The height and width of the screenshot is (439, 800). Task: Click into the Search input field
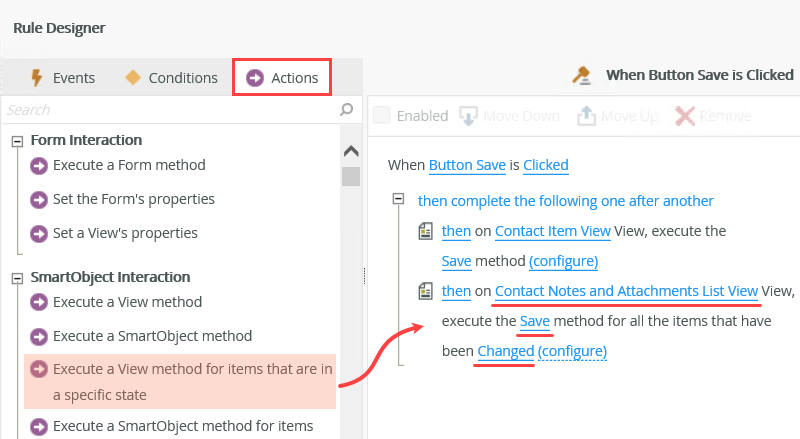tap(170, 109)
